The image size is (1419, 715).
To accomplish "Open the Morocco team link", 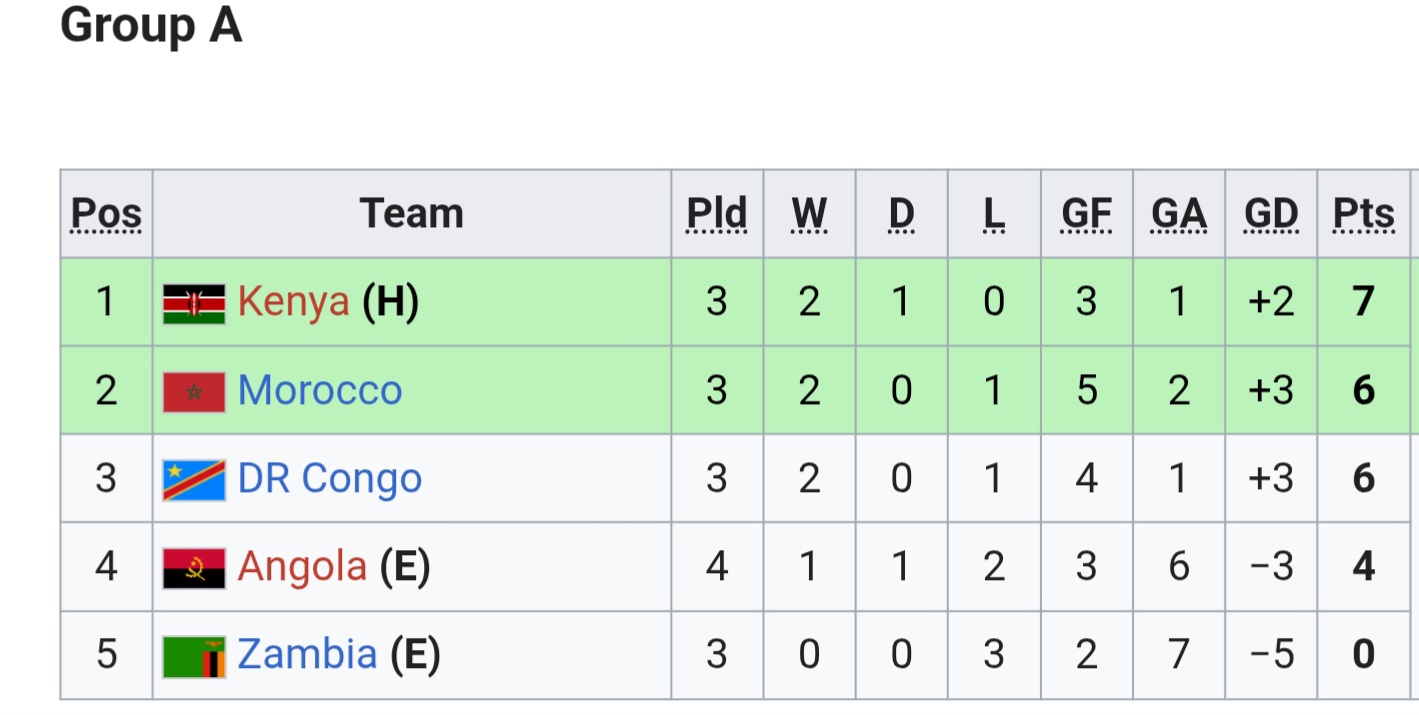I will click(x=320, y=390).
